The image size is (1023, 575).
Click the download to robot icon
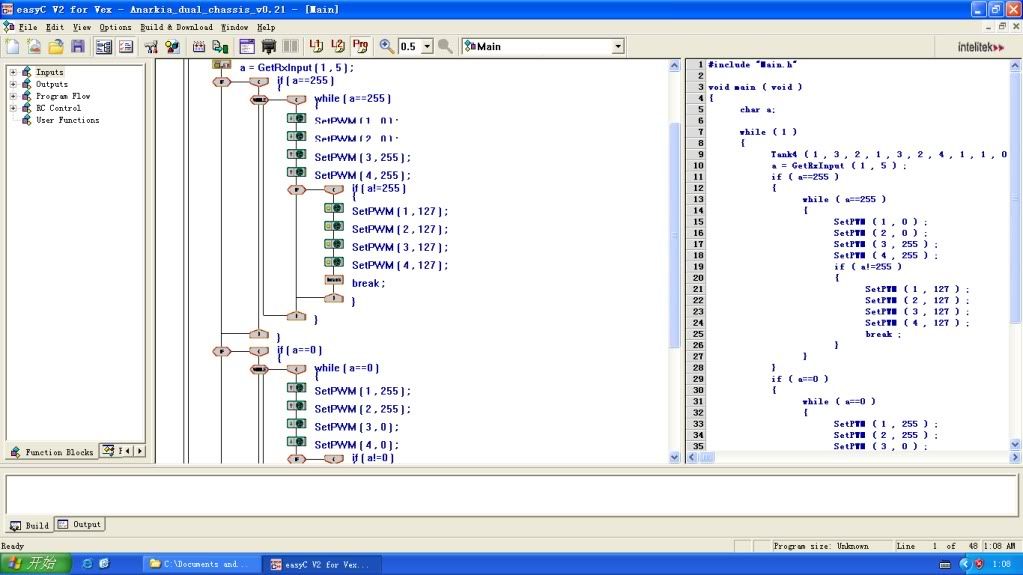click(221, 46)
